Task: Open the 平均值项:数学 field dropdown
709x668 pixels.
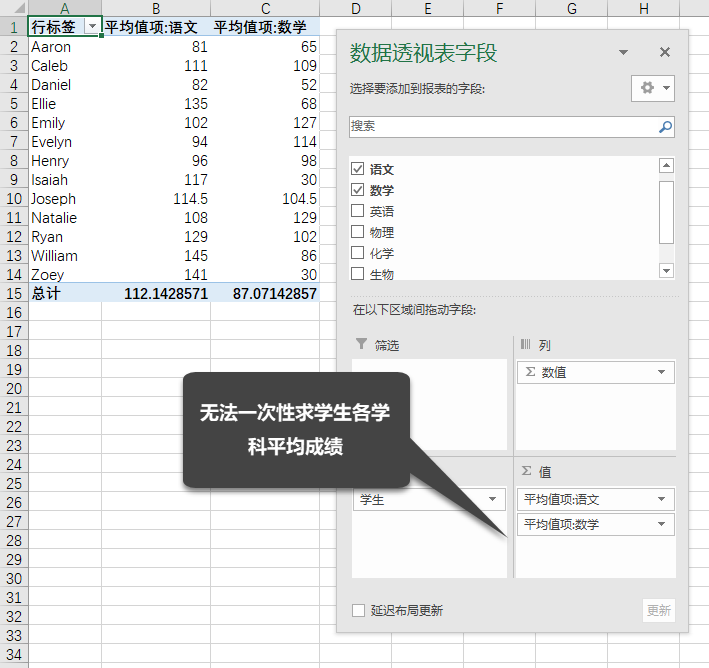Action: point(661,524)
